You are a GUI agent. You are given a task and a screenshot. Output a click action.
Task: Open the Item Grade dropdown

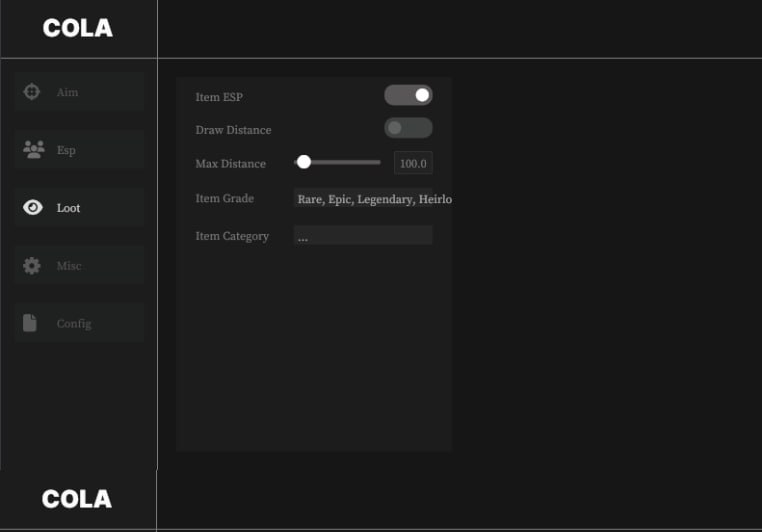point(373,199)
